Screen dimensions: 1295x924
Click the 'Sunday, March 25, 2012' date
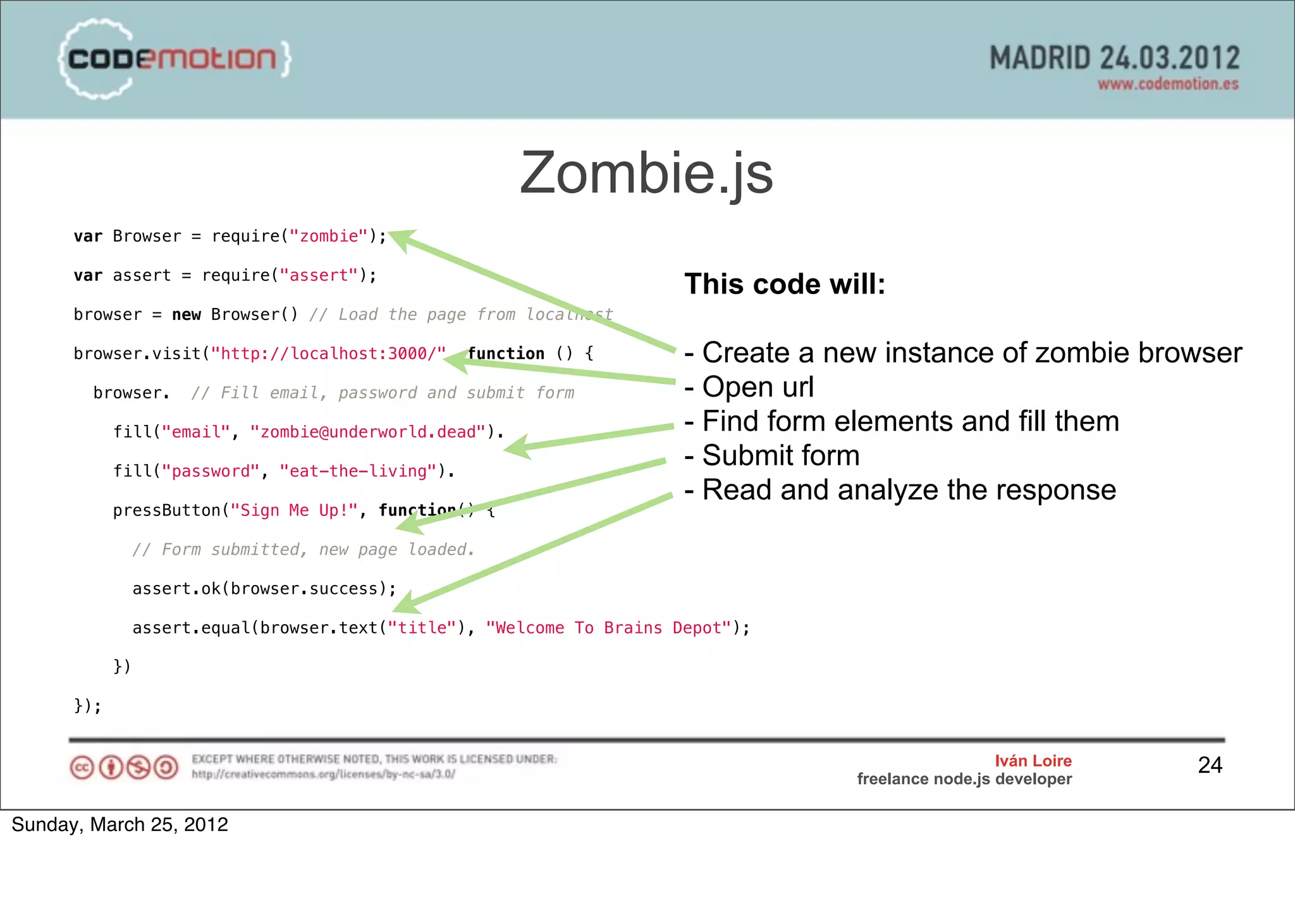[120, 825]
